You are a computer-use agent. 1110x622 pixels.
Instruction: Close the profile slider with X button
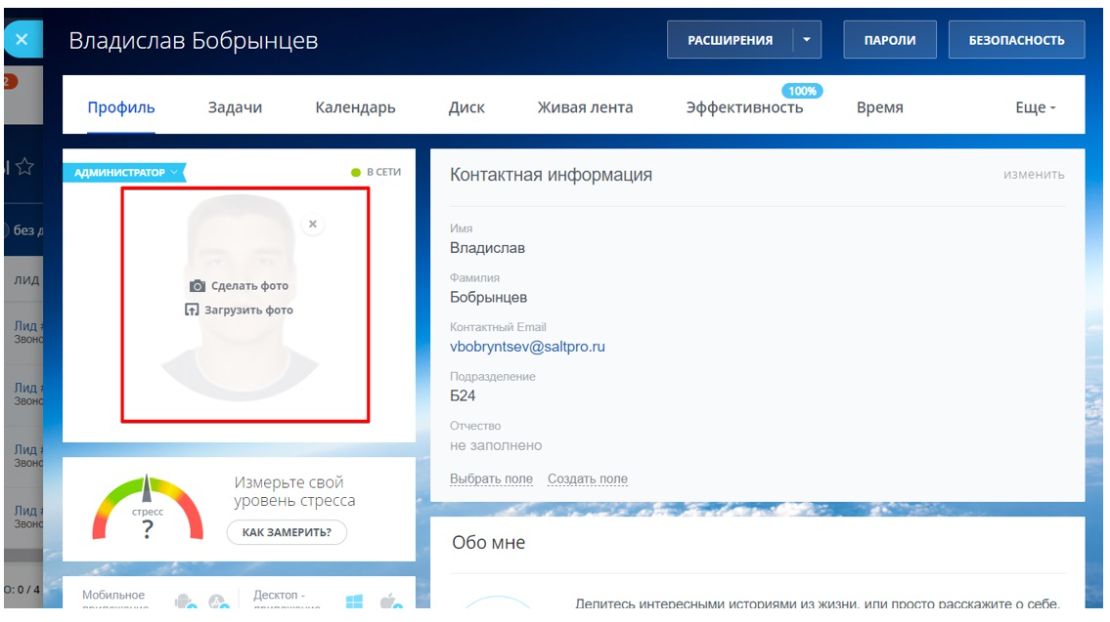pos(22,40)
